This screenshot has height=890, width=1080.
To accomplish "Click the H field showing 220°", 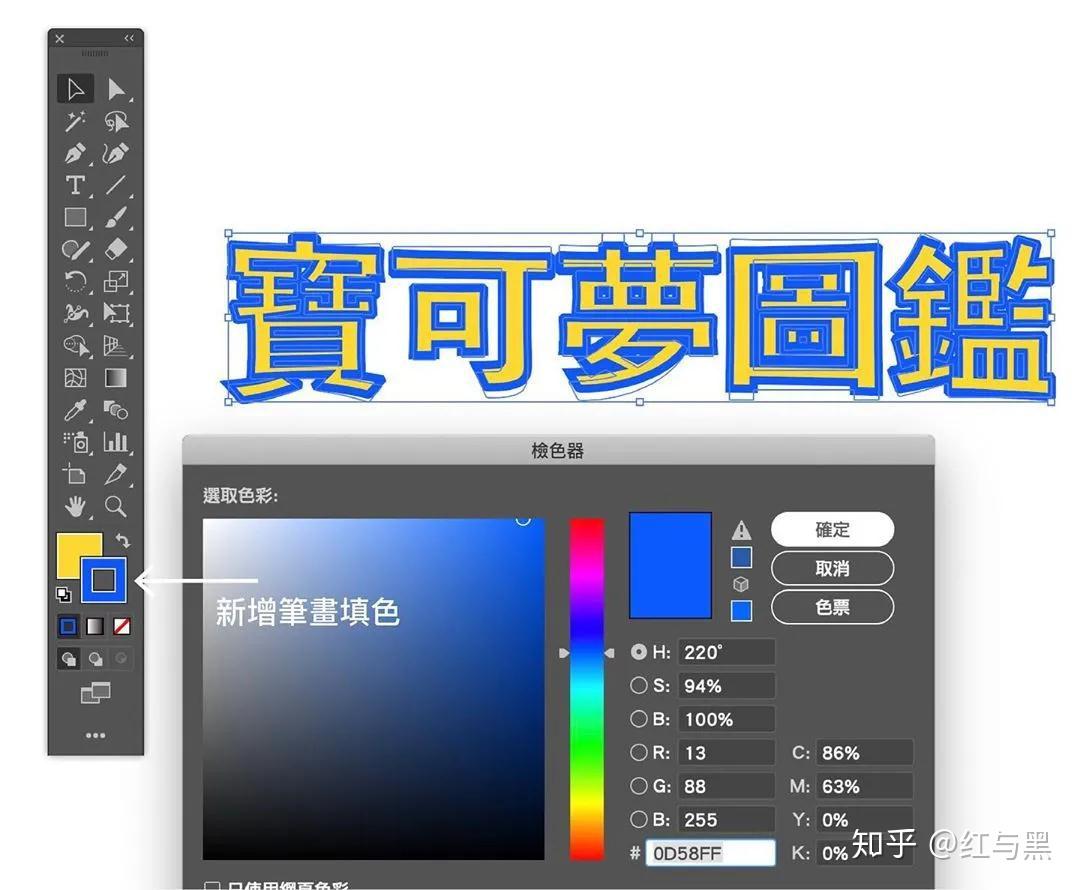I will [727, 652].
